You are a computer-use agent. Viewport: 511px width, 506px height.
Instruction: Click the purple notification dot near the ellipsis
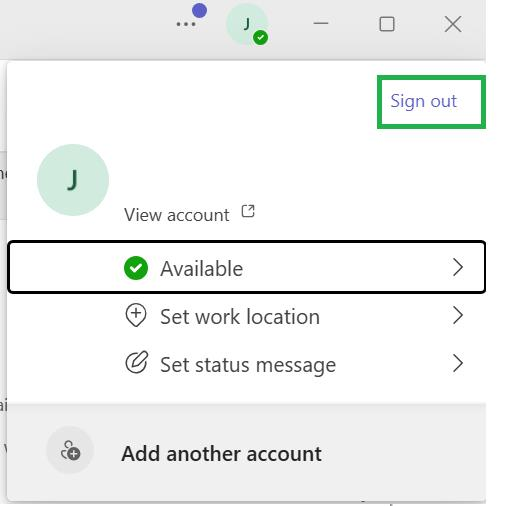tap(199, 11)
